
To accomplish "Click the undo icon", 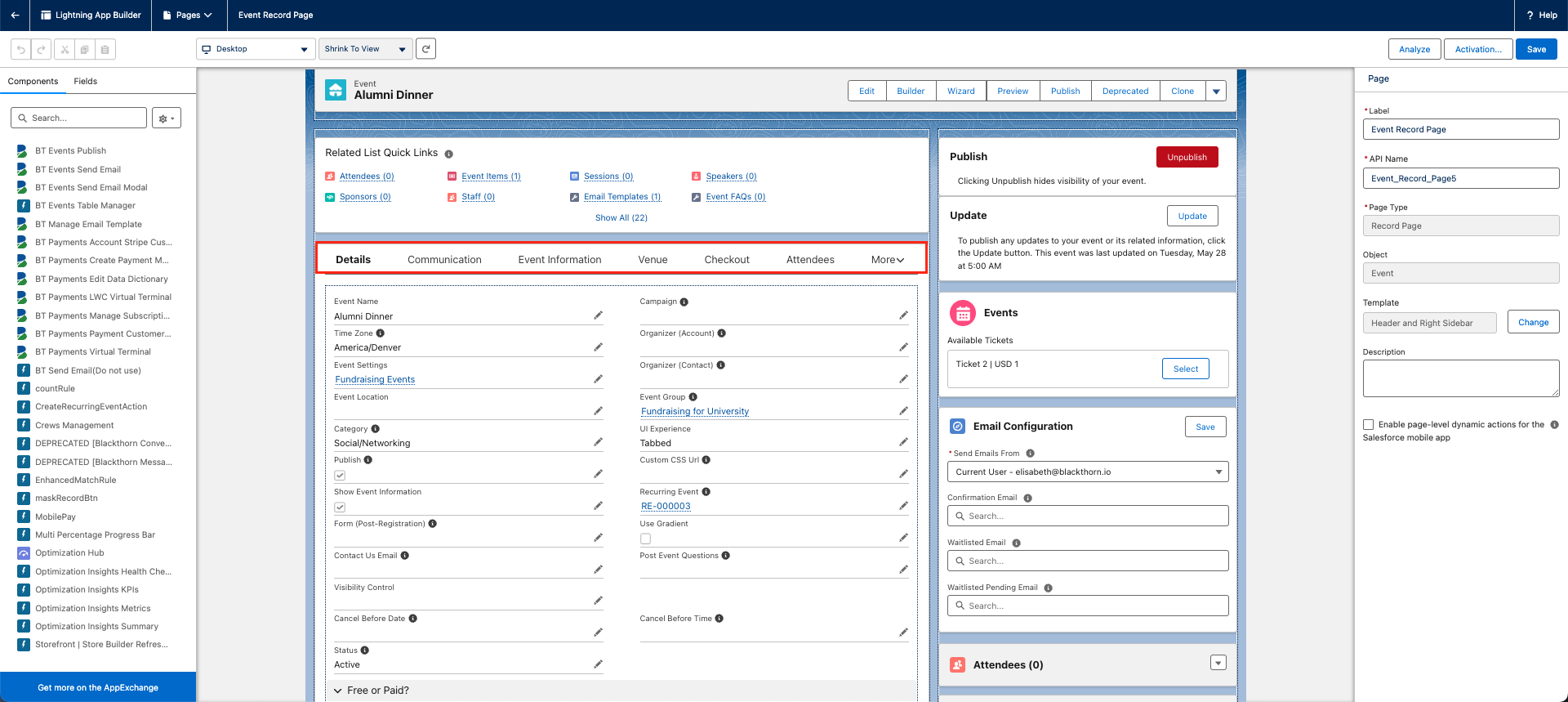I will pos(21,49).
